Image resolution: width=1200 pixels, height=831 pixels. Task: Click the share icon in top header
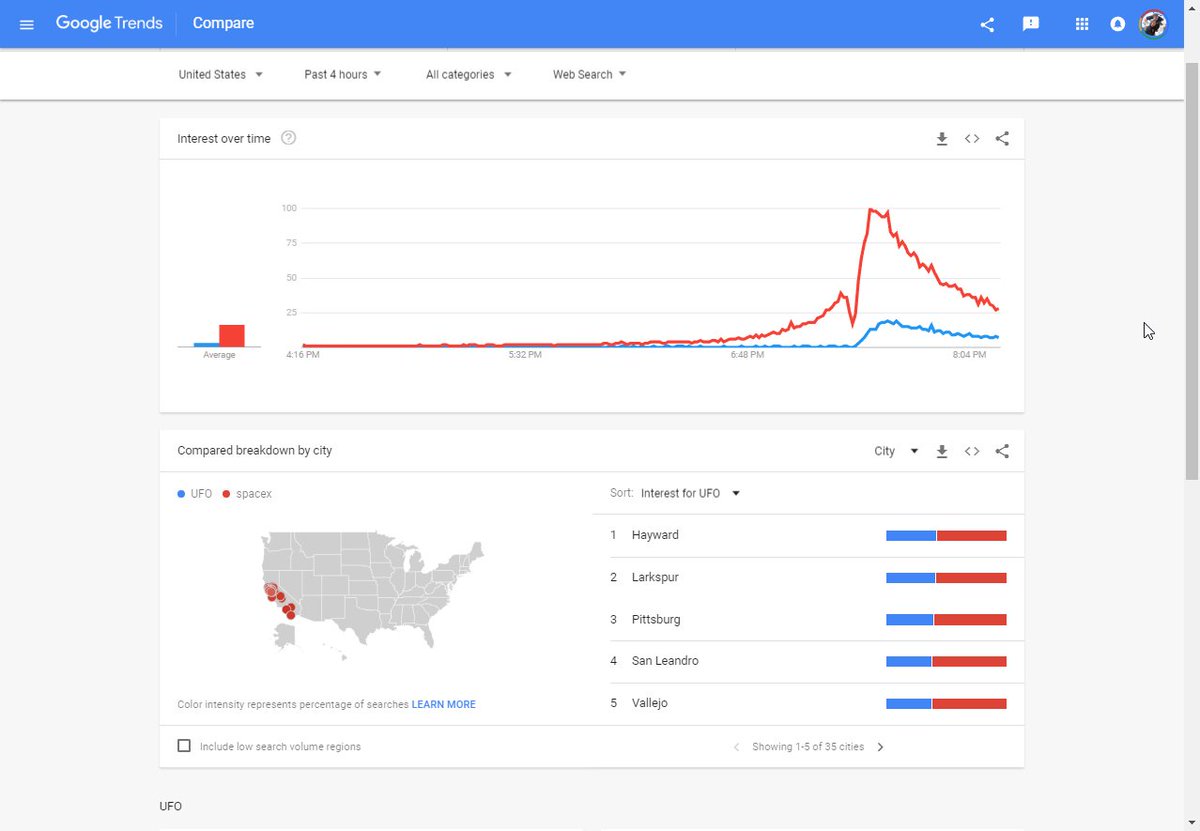pos(987,24)
